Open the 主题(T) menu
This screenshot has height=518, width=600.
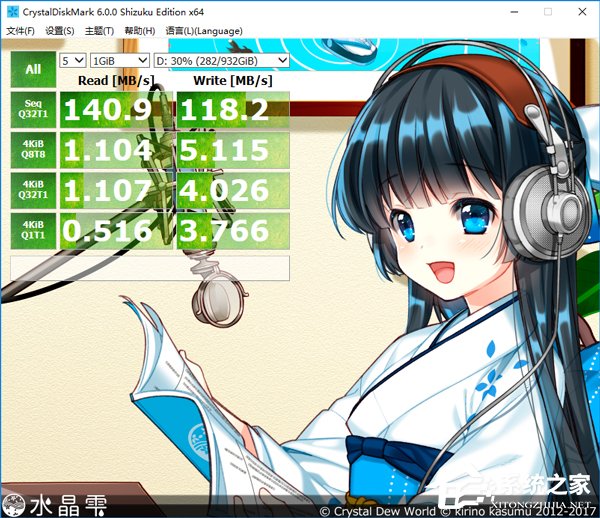point(99,31)
